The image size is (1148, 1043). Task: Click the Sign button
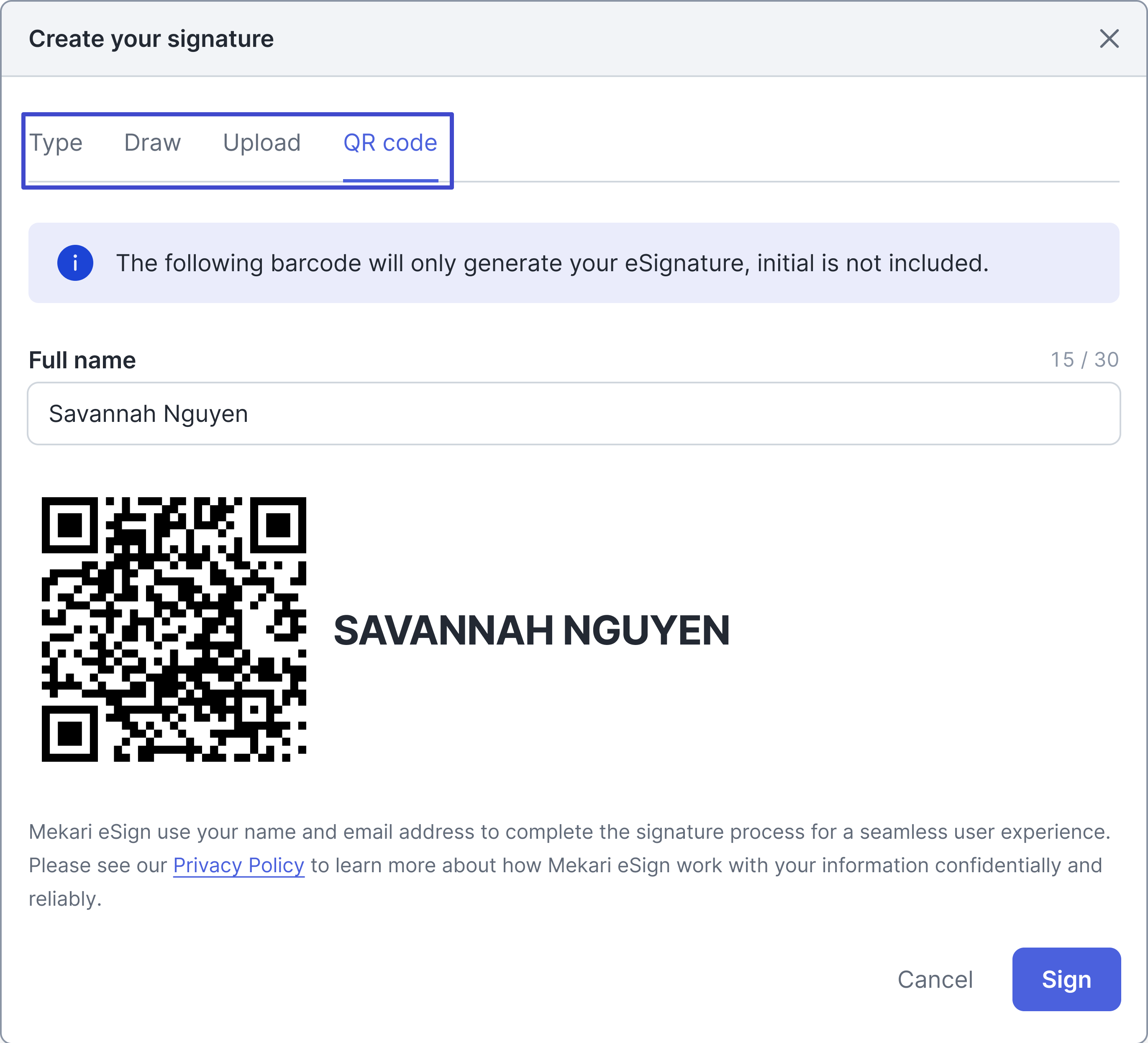click(x=1066, y=979)
